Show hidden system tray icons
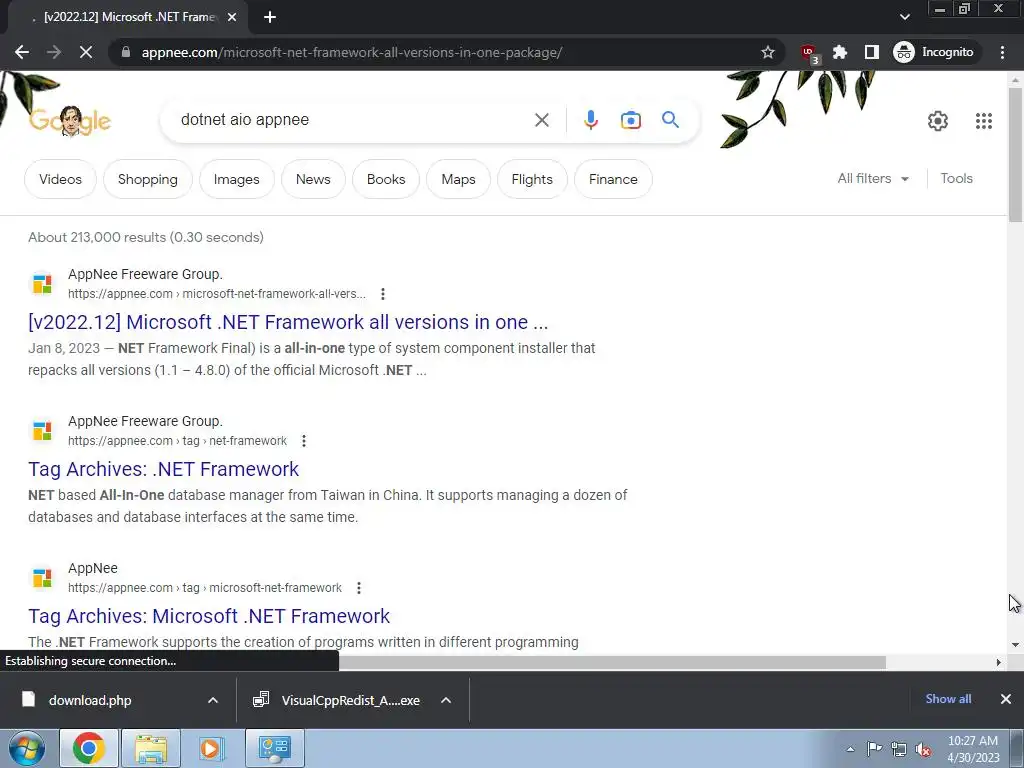 (850, 749)
